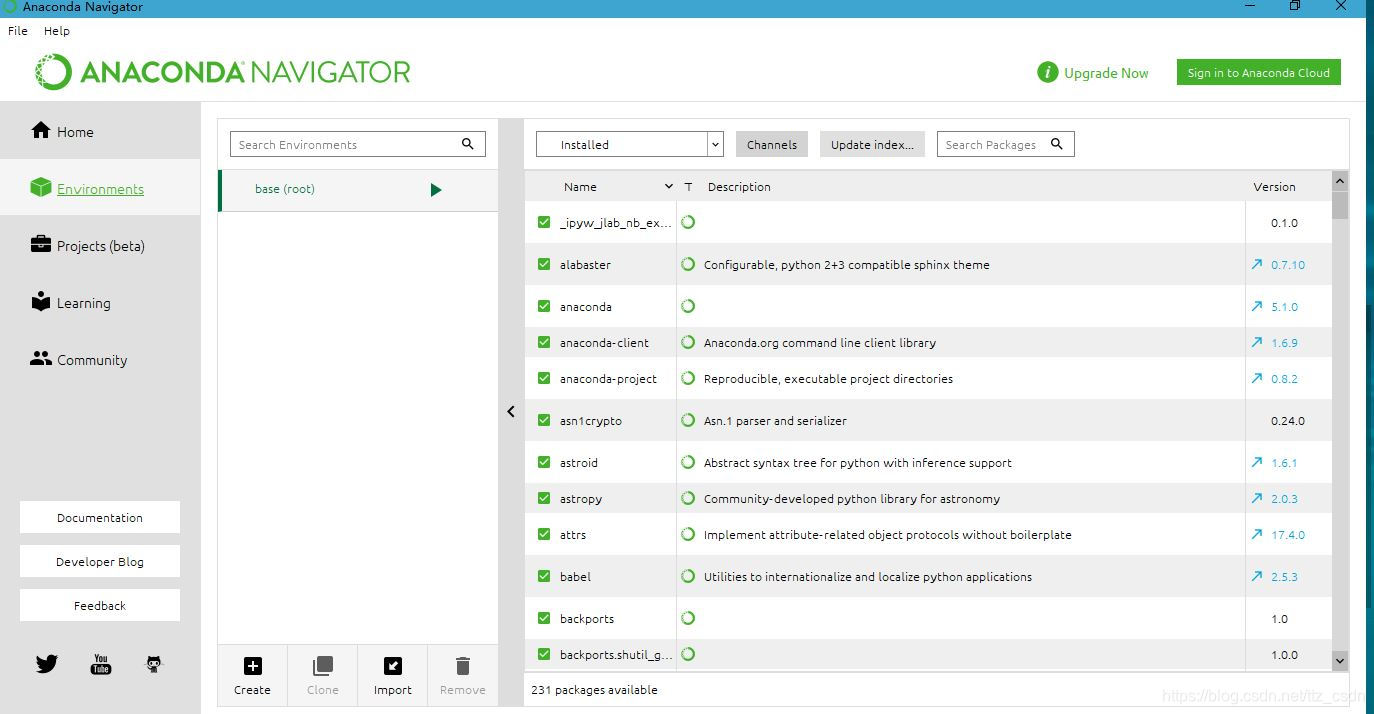Click the Version column header
The height and width of the screenshot is (714, 1374).
pos(1274,187)
